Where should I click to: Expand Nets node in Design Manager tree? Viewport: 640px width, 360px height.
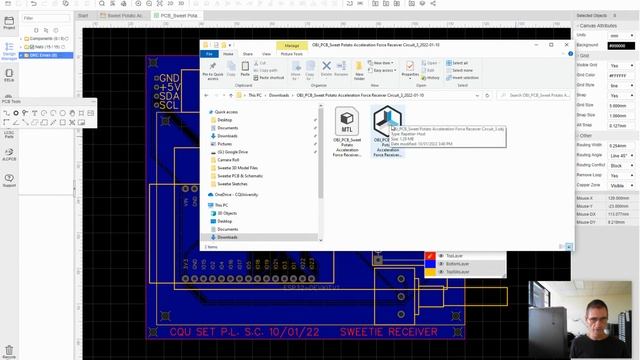[x=21, y=47]
